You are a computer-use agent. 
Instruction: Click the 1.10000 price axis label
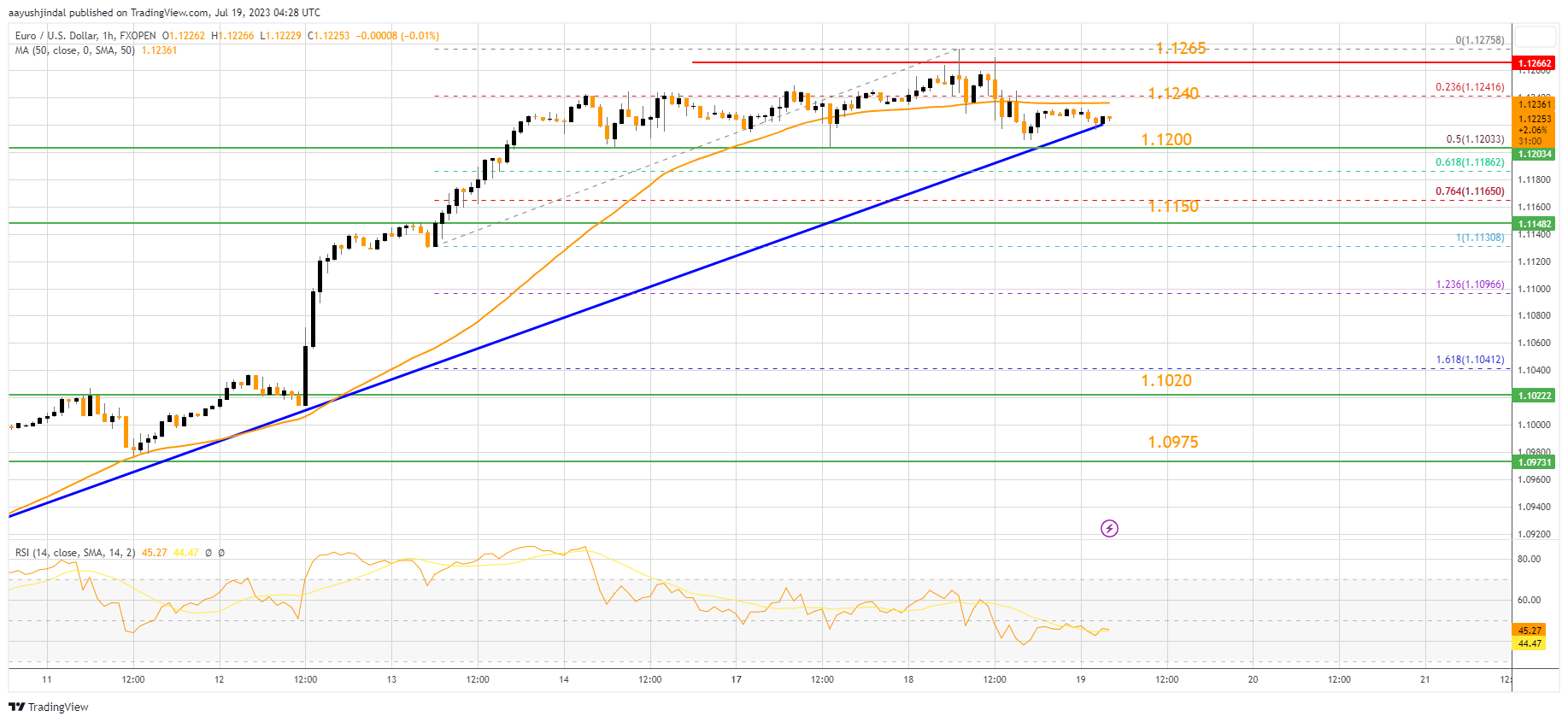pos(1534,425)
